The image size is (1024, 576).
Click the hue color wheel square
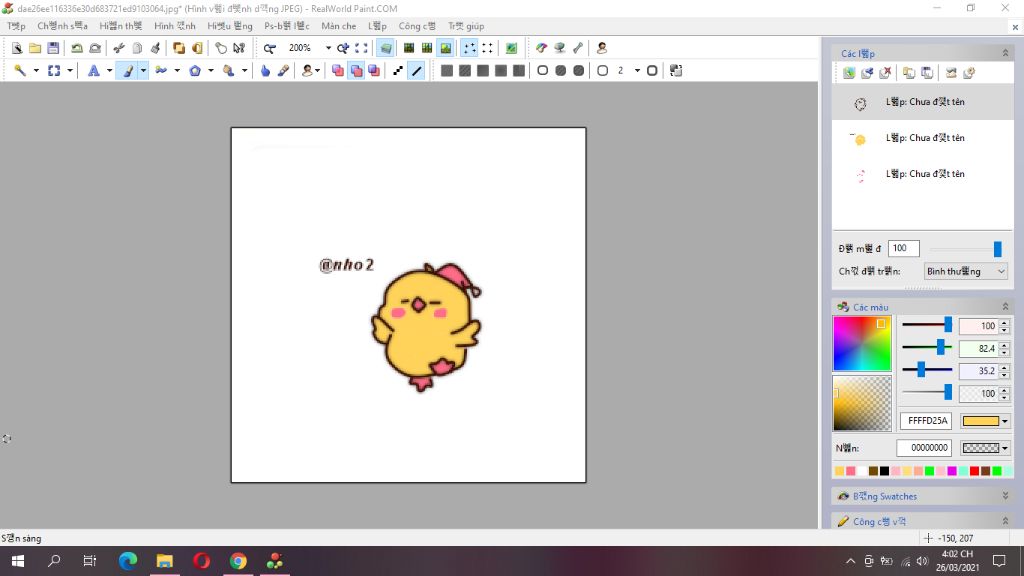pos(862,344)
